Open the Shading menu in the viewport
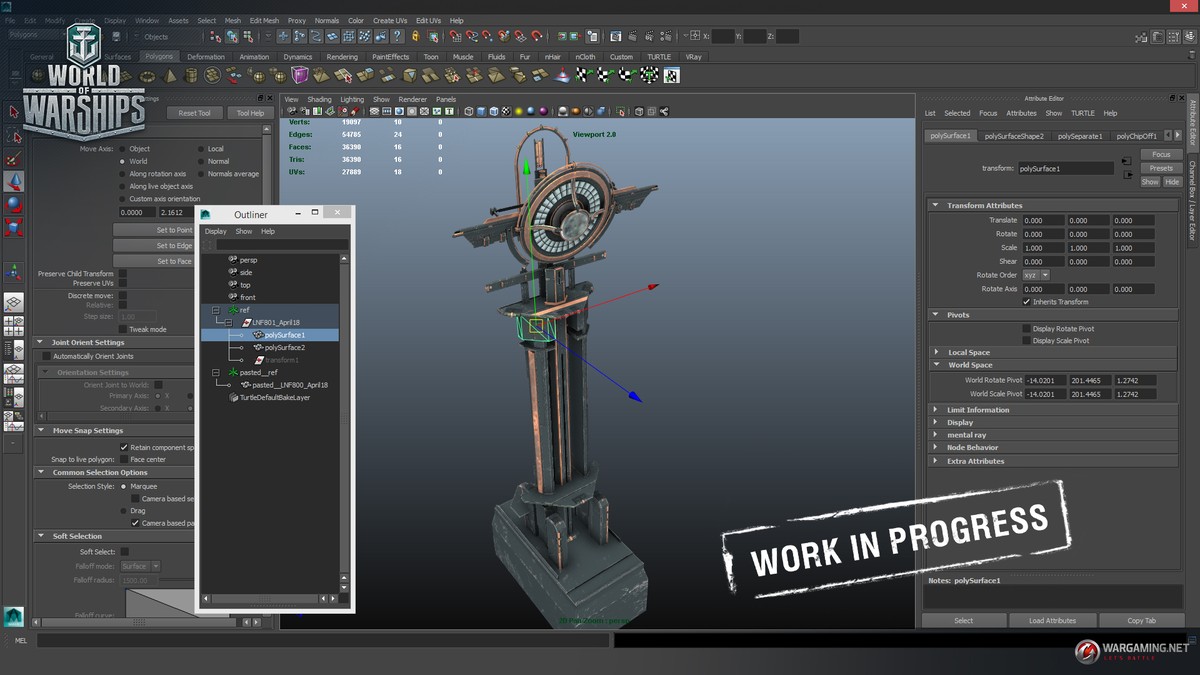Screen dimensions: 1200x675 [319, 100]
